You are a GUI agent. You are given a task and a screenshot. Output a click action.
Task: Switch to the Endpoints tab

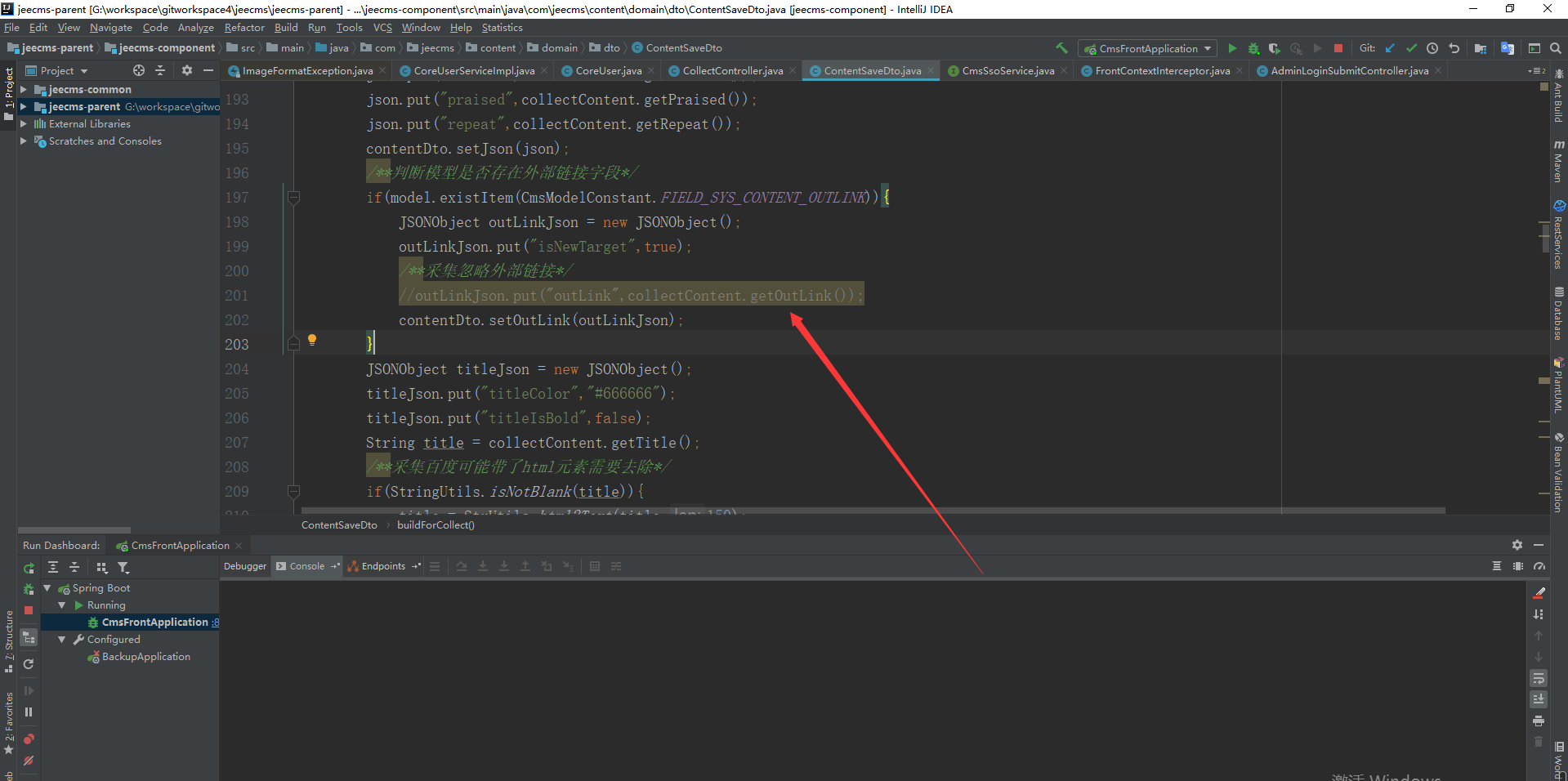point(382,566)
